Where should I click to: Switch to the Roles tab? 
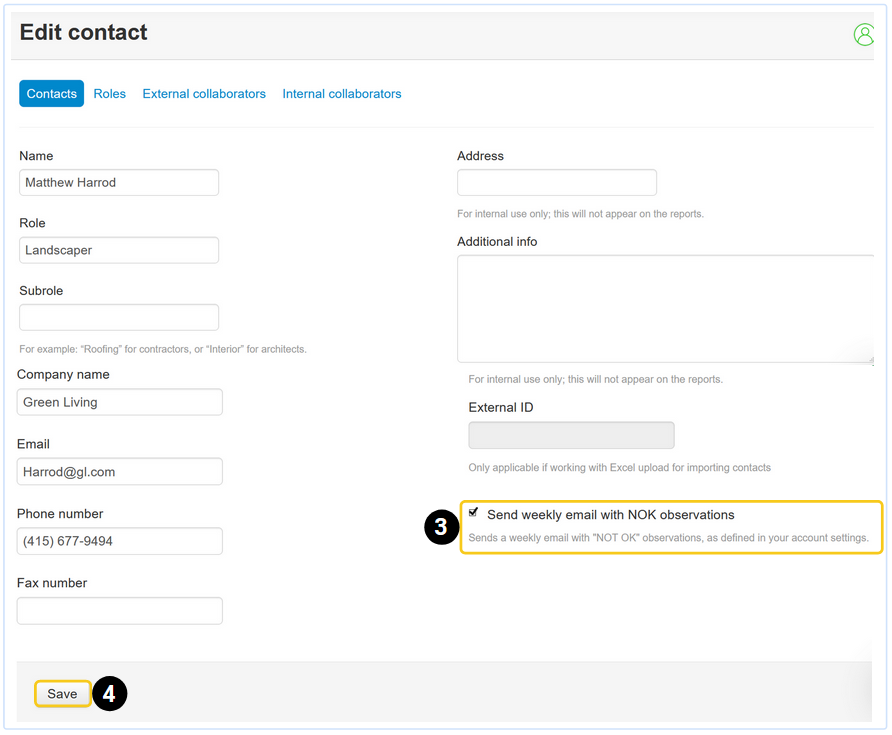coord(110,94)
